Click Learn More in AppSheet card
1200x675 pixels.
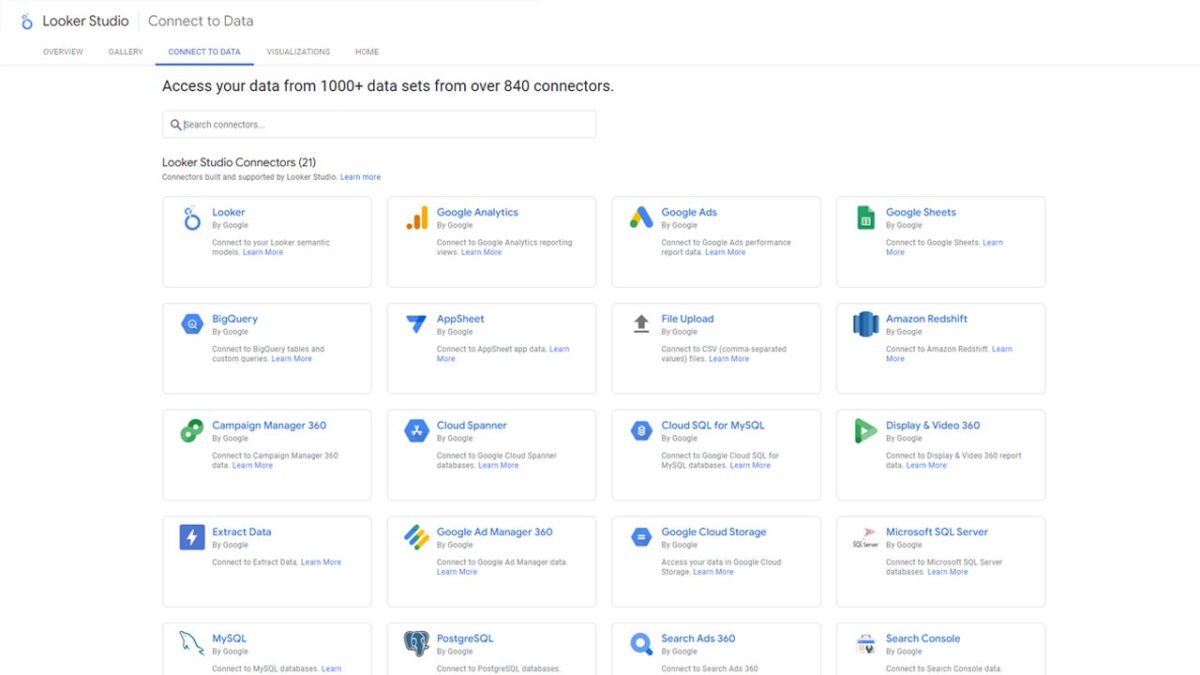click(503, 354)
